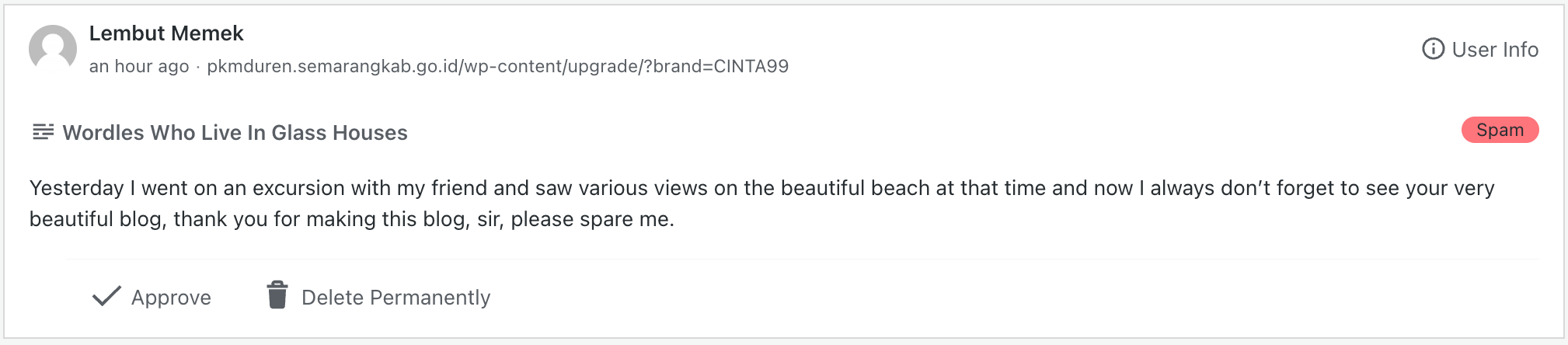Click the info circle icon beside User Info
Image resolution: width=1568 pixels, height=345 pixels.
coord(1433,49)
